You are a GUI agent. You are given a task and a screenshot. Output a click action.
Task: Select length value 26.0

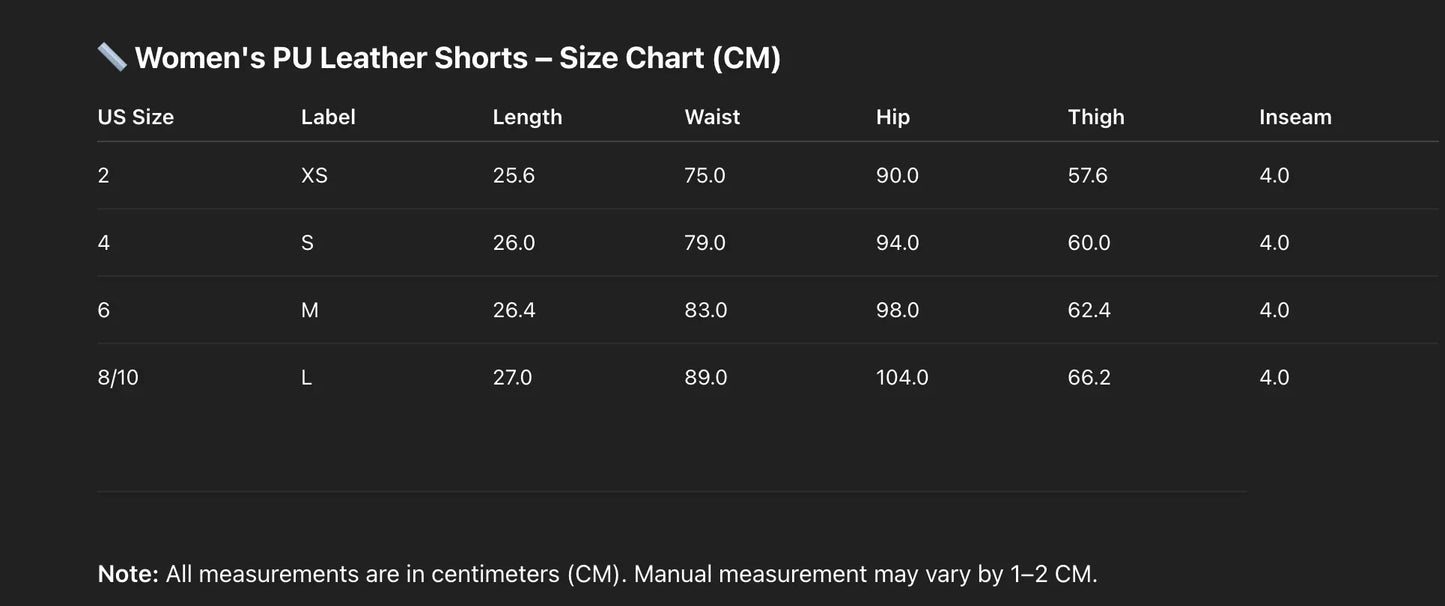pyautogui.click(x=514, y=243)
